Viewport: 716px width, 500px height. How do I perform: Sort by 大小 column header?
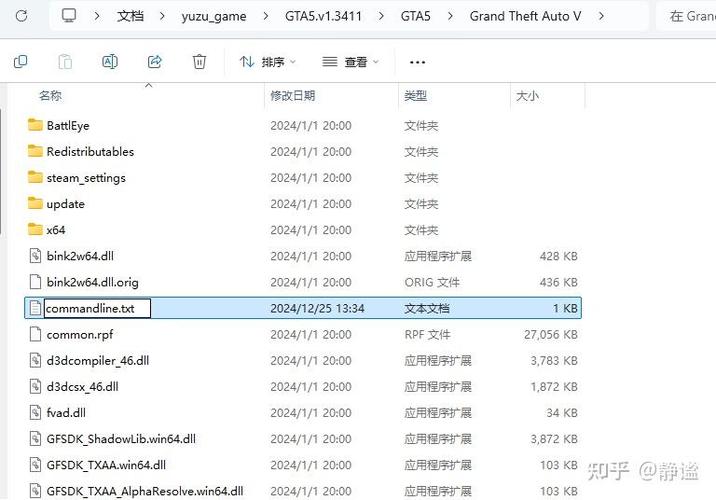[527, 96]
